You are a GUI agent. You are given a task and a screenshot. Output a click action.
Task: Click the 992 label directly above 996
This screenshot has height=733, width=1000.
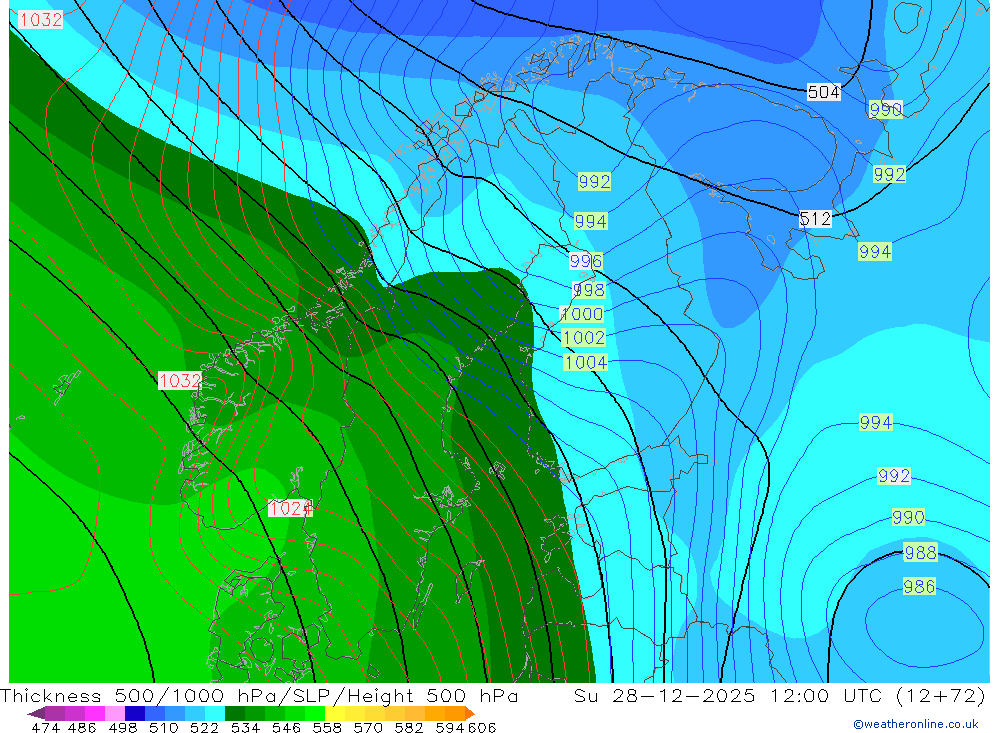point(594,182)
